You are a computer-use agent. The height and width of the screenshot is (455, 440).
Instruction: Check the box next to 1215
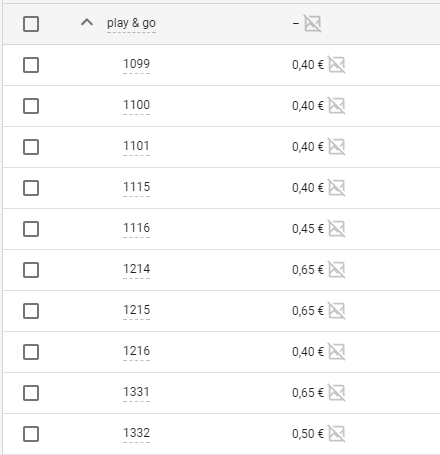(x=31, y=311)
